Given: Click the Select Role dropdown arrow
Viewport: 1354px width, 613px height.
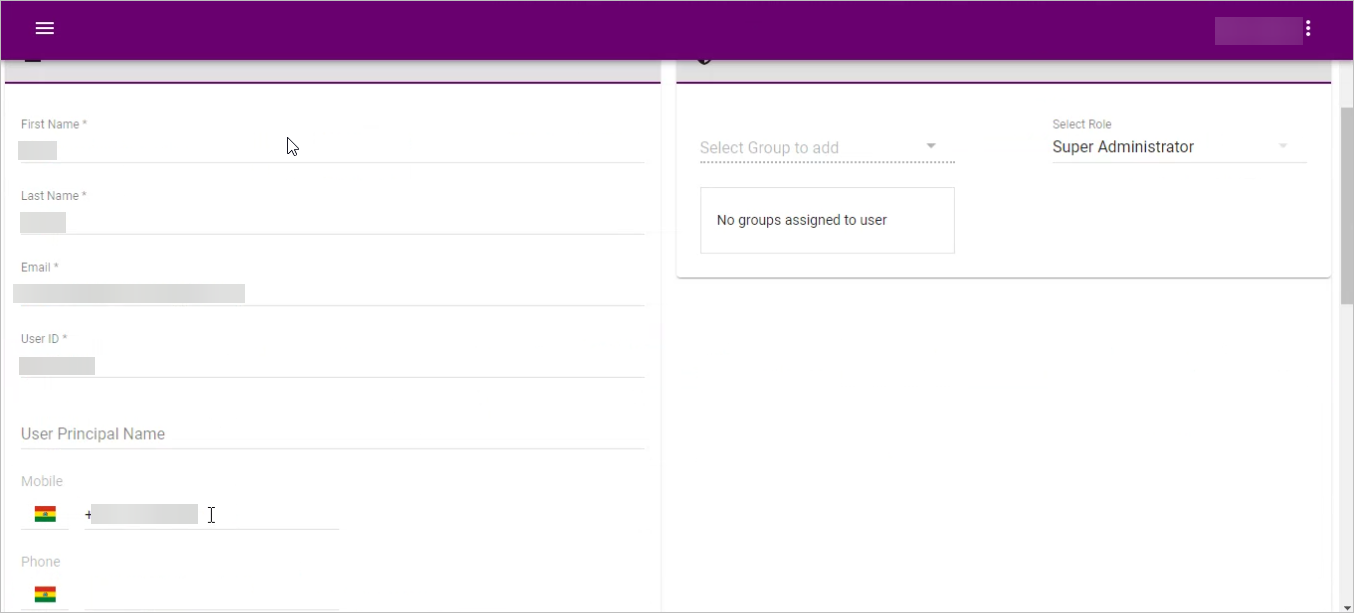Looking at the screenshot, I should tap(1283, 147).
